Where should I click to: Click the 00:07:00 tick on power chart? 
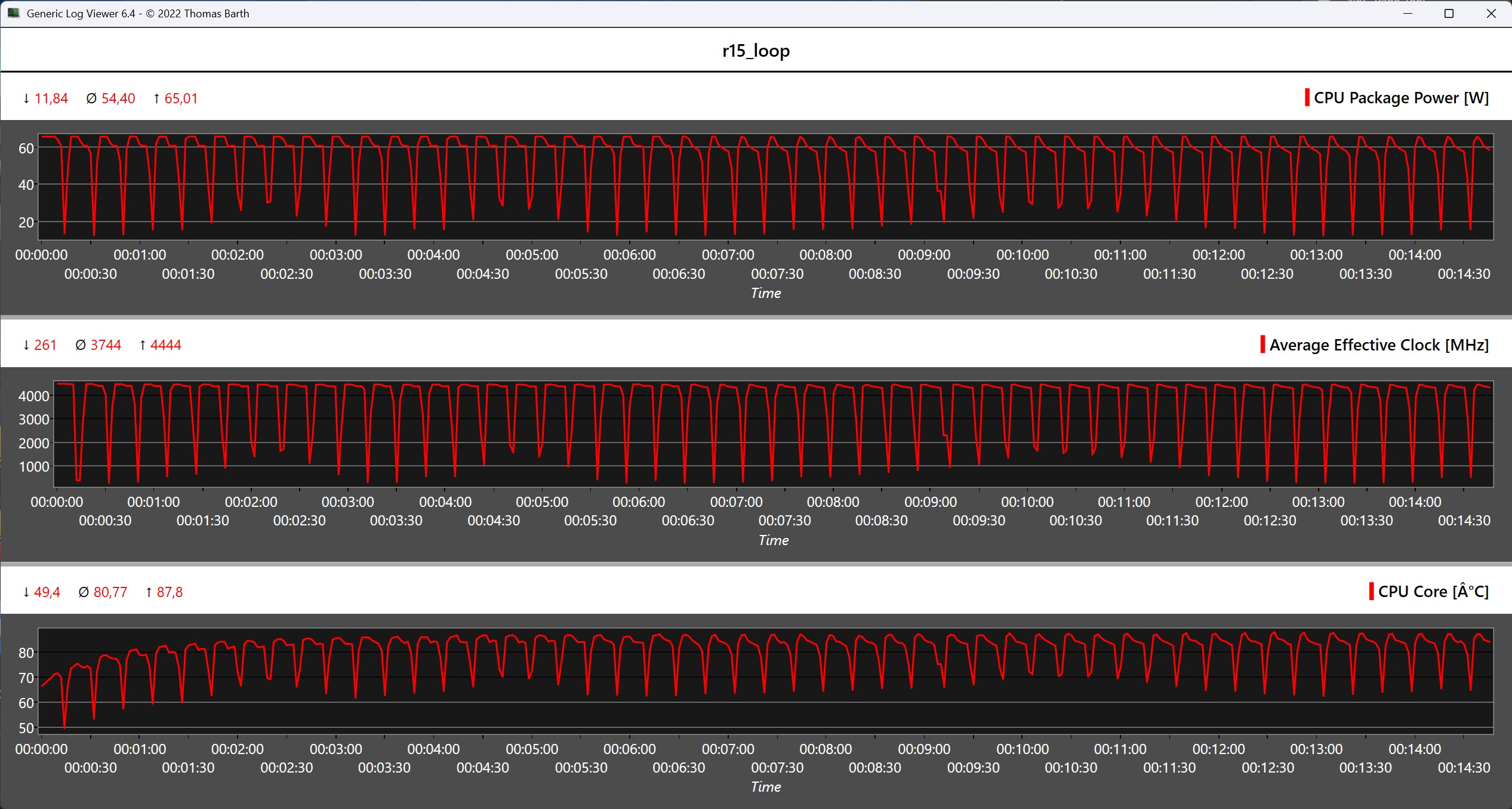click(x=728, y=255)
